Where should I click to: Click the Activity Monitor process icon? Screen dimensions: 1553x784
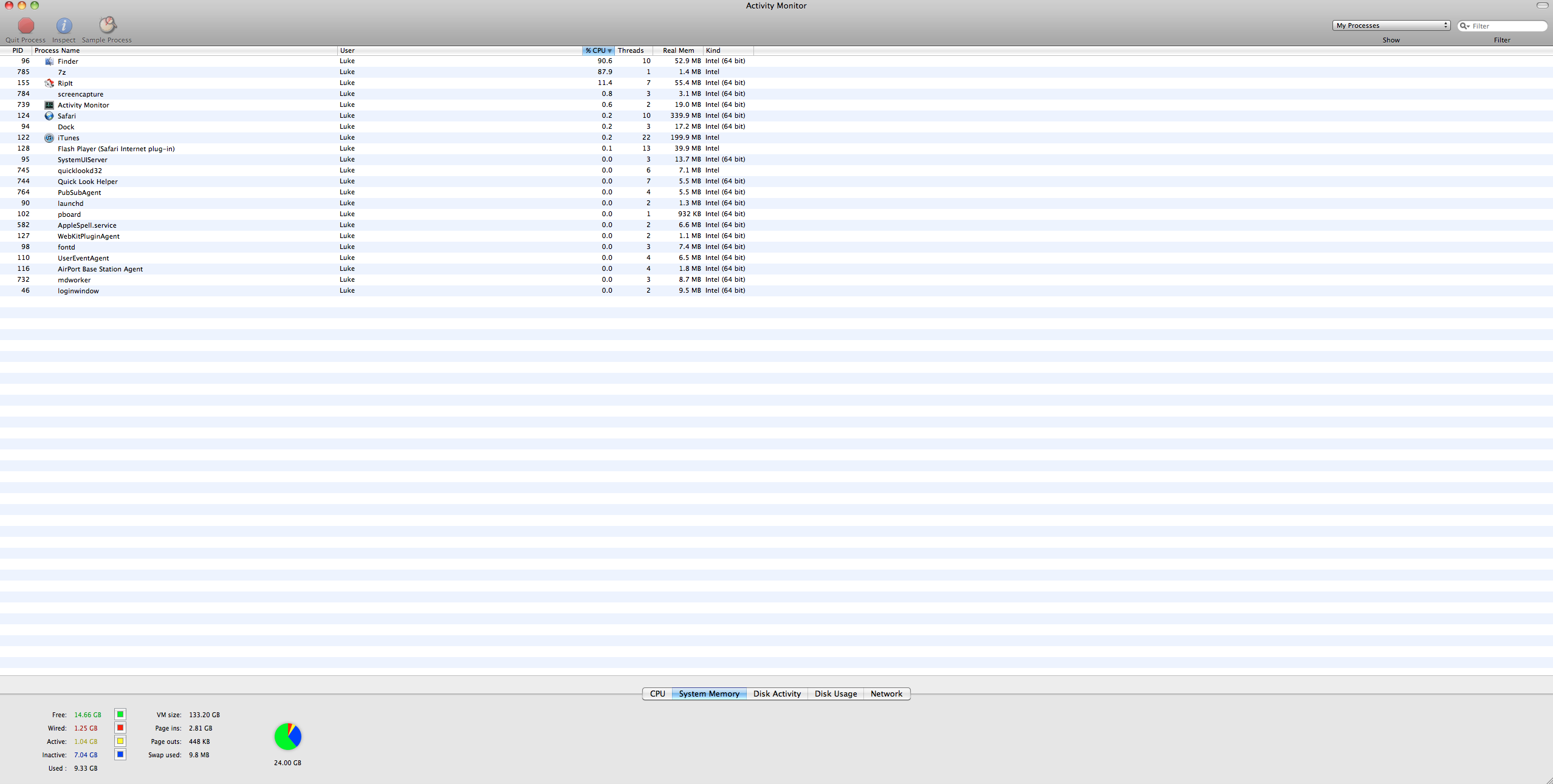pos(49,105)
